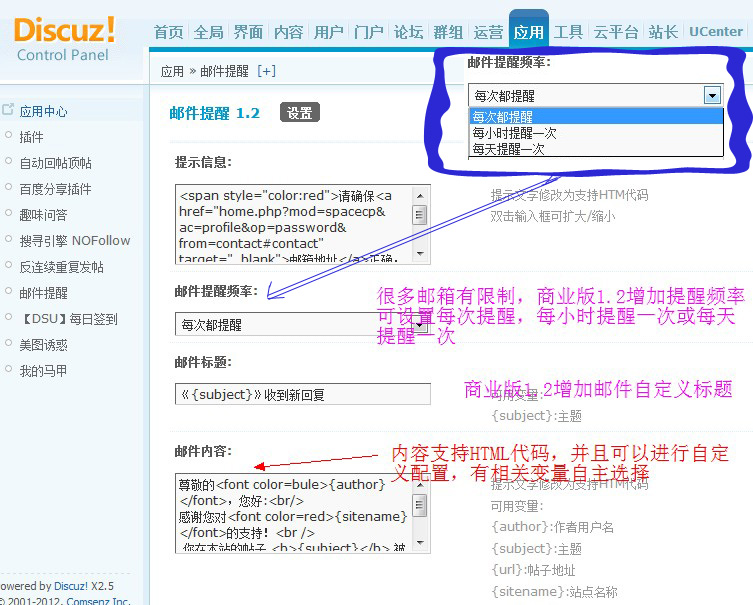Click the {sitename}:站点名称 variable hint
This screenshot has height=605, width=753.
coord(554,592)
